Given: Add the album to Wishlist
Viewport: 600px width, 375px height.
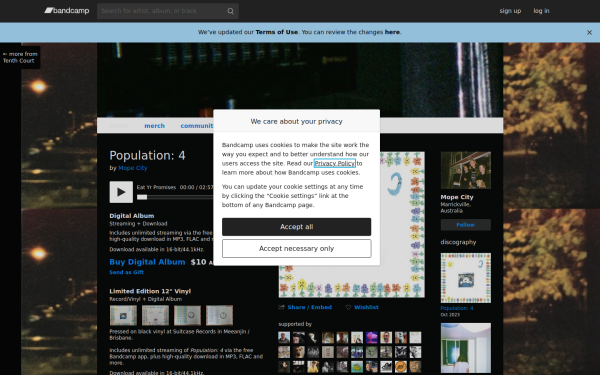Looking at the screenshot, I should click(x=366, y=307).
